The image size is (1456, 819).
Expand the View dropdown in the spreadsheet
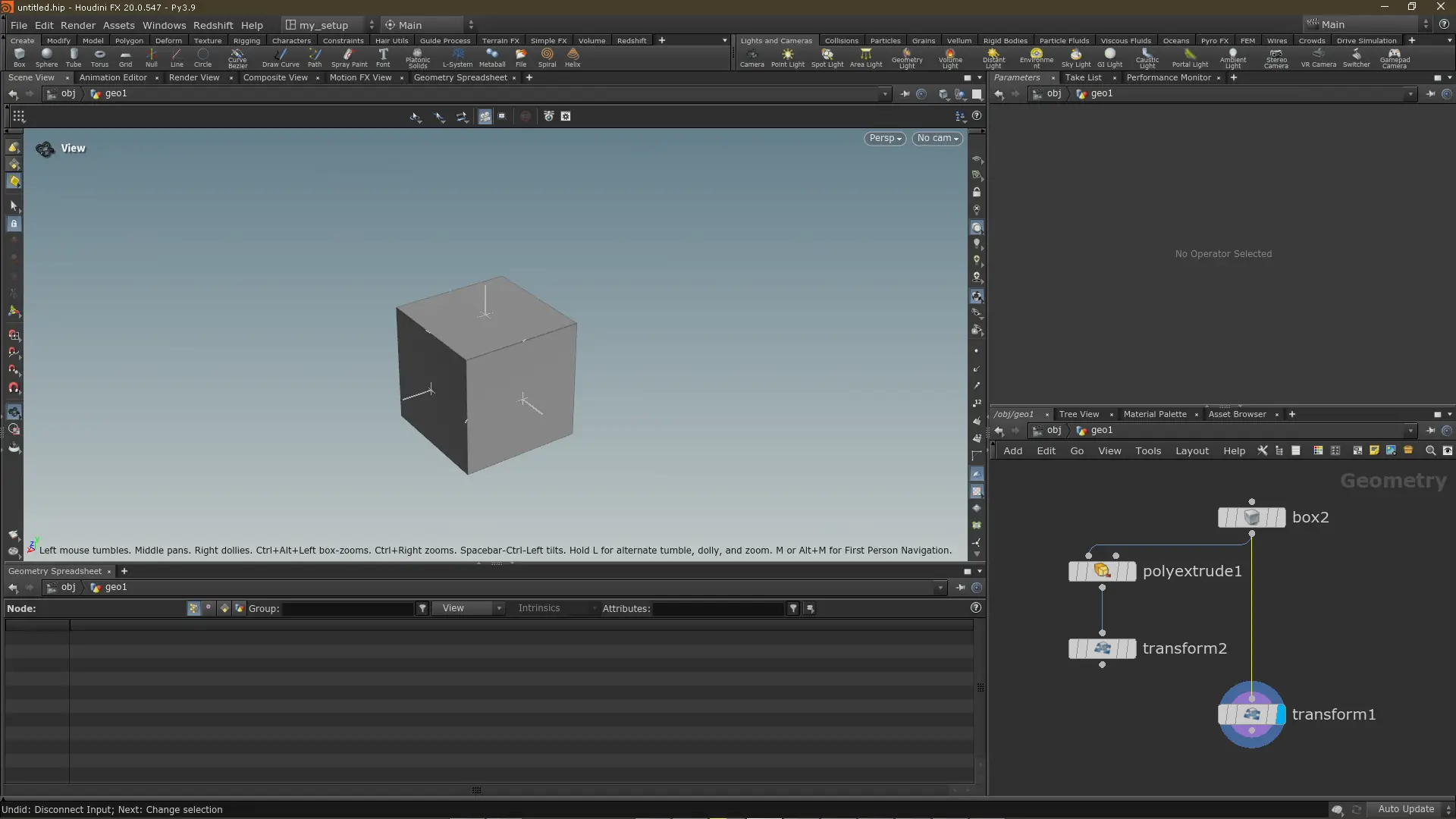click(x=469, y=608)
